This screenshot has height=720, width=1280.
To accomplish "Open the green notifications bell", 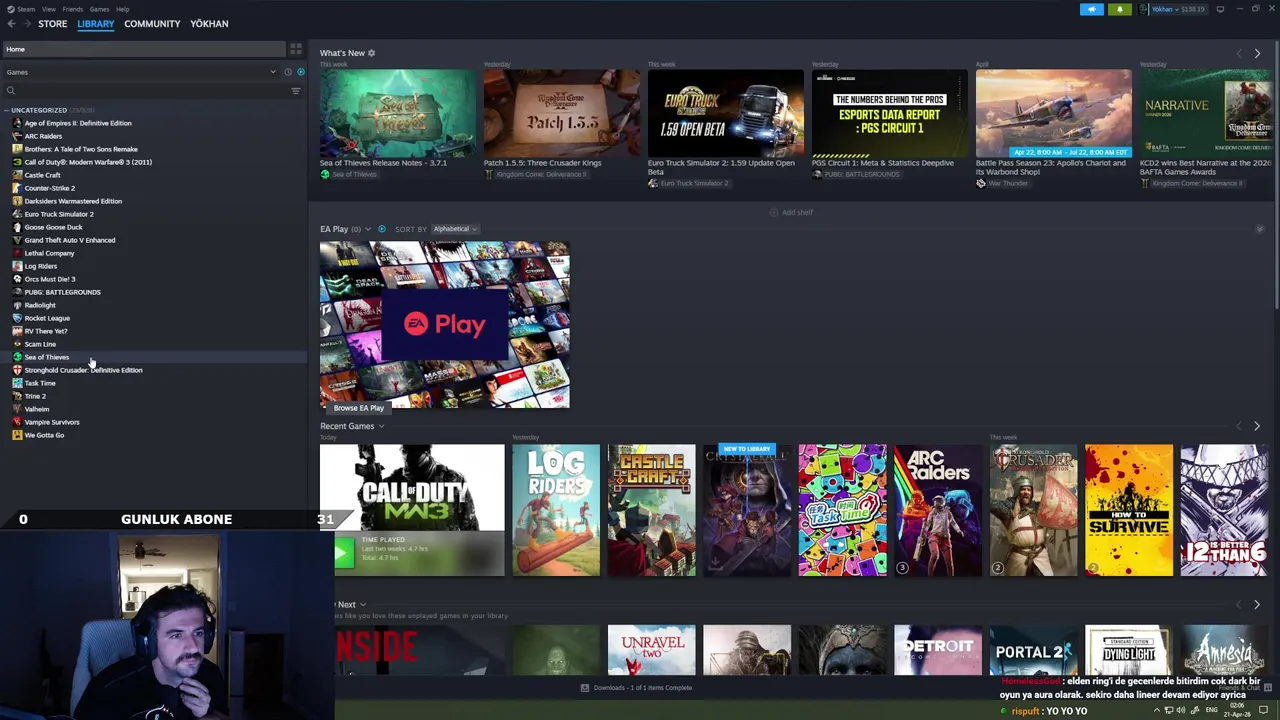I will click(x=1119, y=9).
